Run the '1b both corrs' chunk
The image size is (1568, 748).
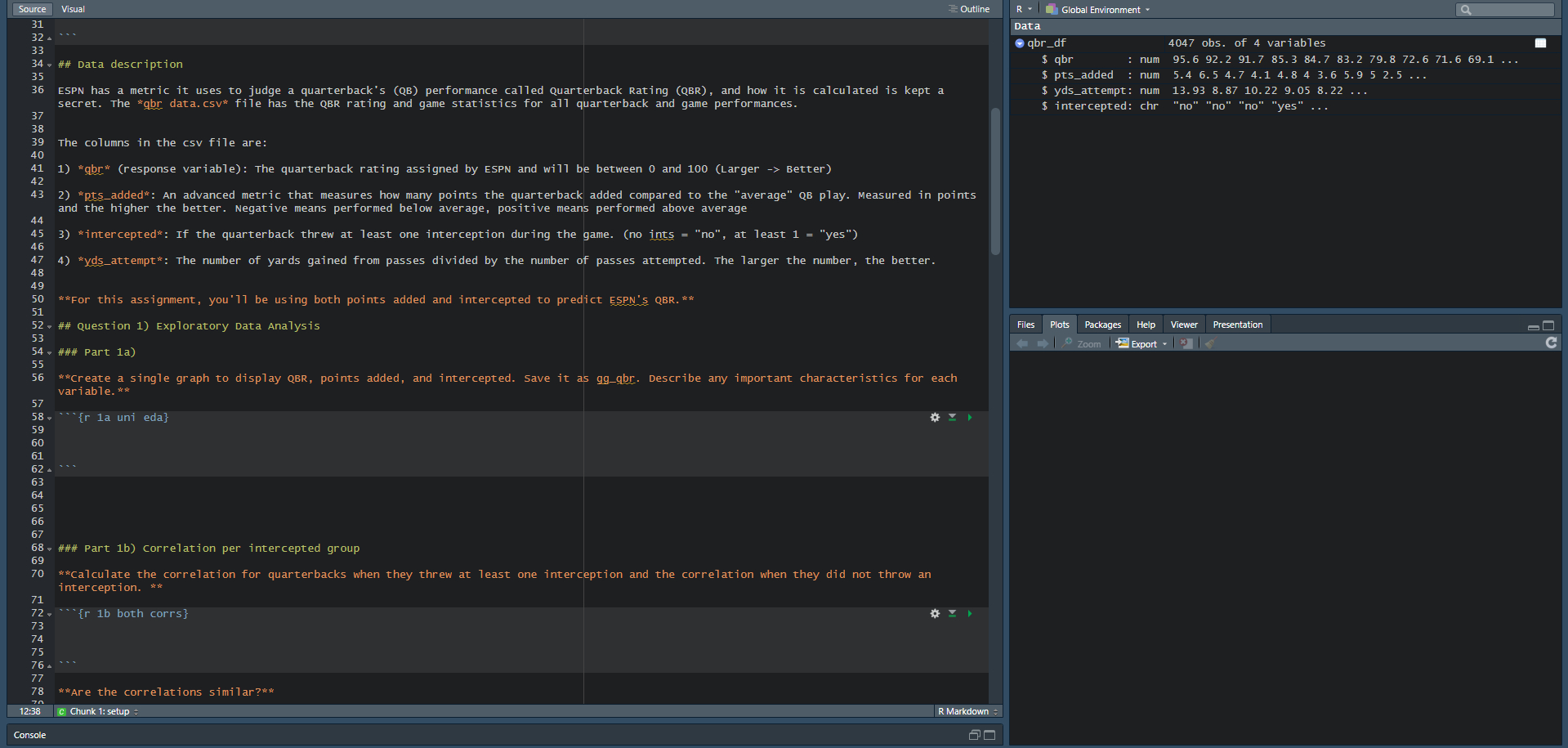970,613
